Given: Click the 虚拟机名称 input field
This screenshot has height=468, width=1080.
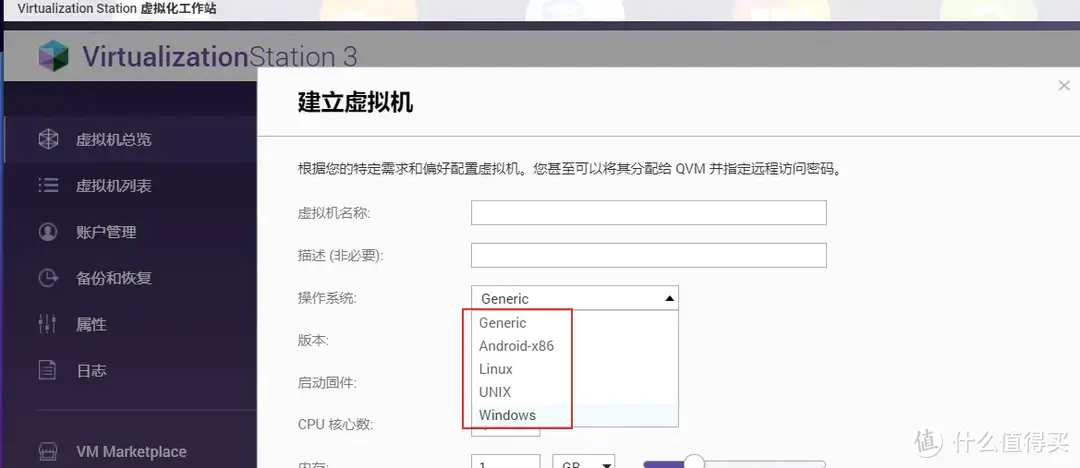Looking at the screenshot, I should pyautogui.click(x=649, y=213).
